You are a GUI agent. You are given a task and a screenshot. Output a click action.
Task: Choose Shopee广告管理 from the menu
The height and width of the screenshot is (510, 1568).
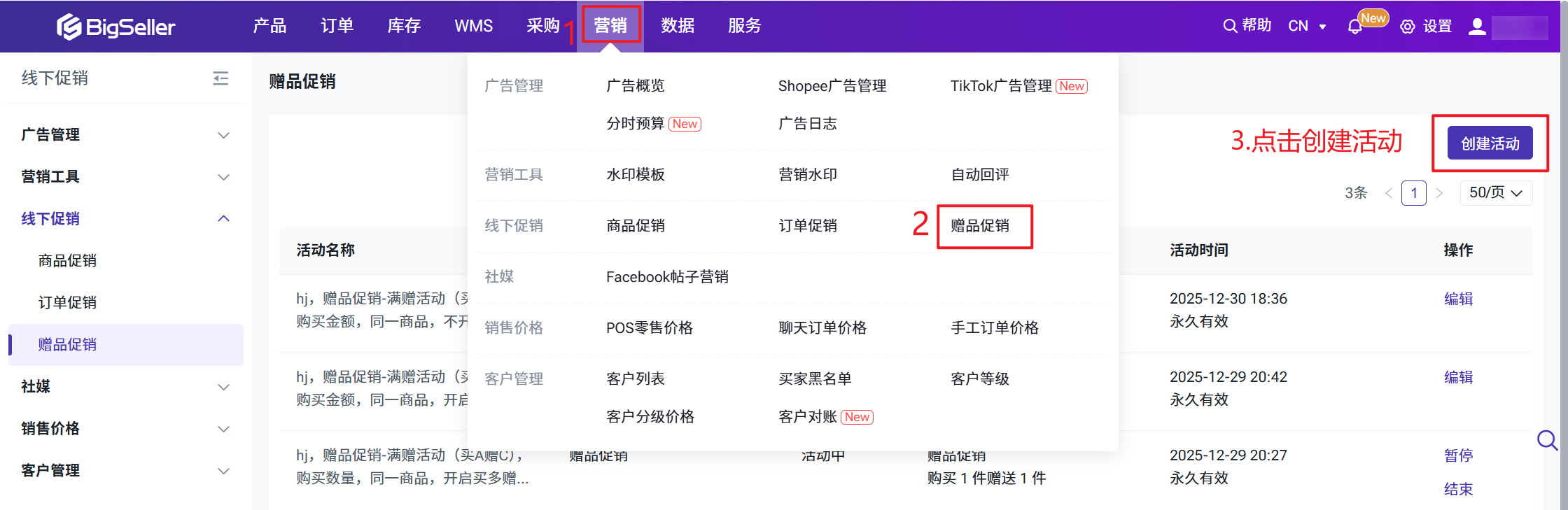(x=832, y=86)
